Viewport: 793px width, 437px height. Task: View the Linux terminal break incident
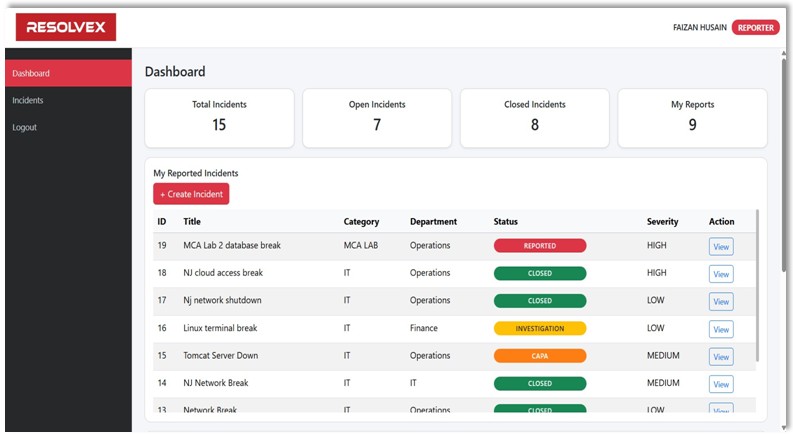(721, 329)
